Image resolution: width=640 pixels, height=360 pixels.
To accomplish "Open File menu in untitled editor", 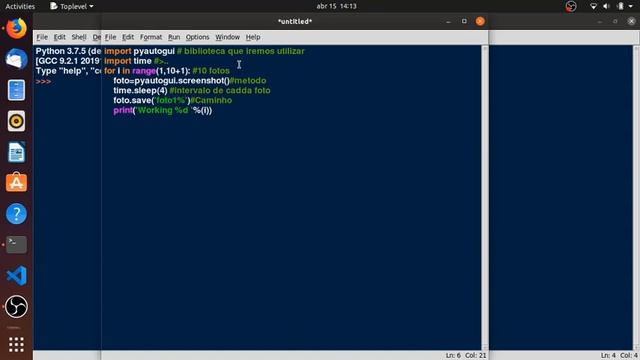I will 110,37.
